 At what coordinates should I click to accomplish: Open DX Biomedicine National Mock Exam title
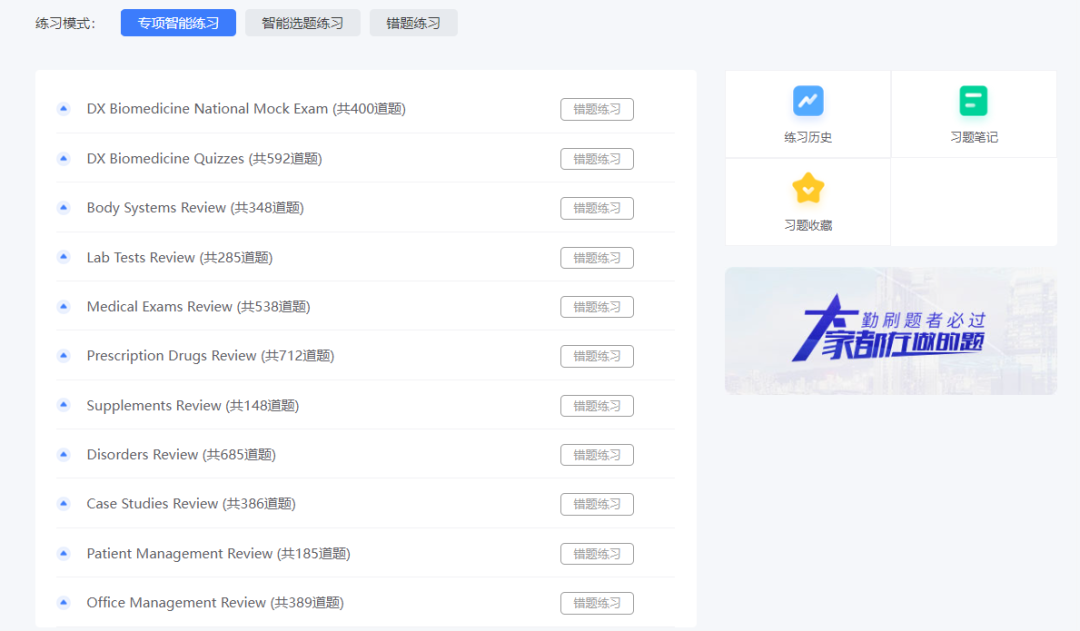[246, 109]
